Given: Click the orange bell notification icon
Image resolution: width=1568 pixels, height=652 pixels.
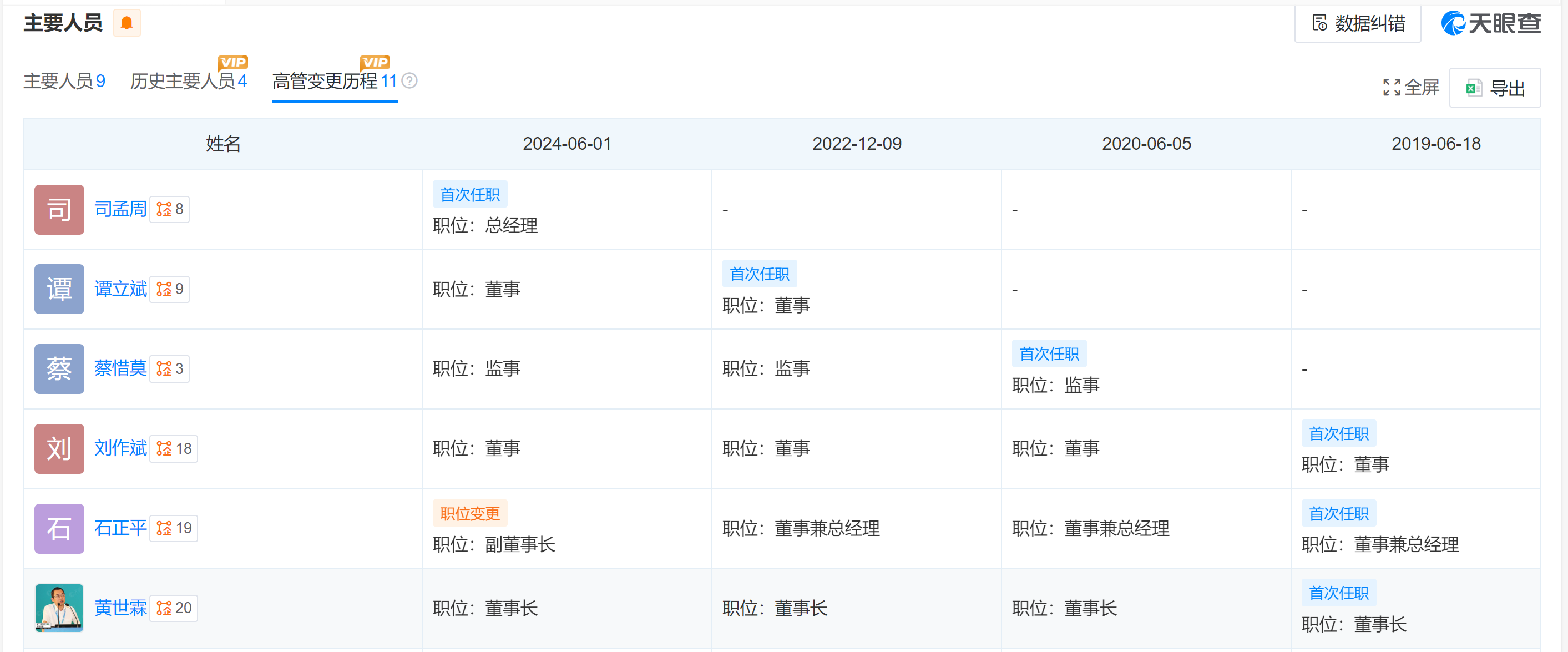Looking at the screenshot, I should [127, 23].
